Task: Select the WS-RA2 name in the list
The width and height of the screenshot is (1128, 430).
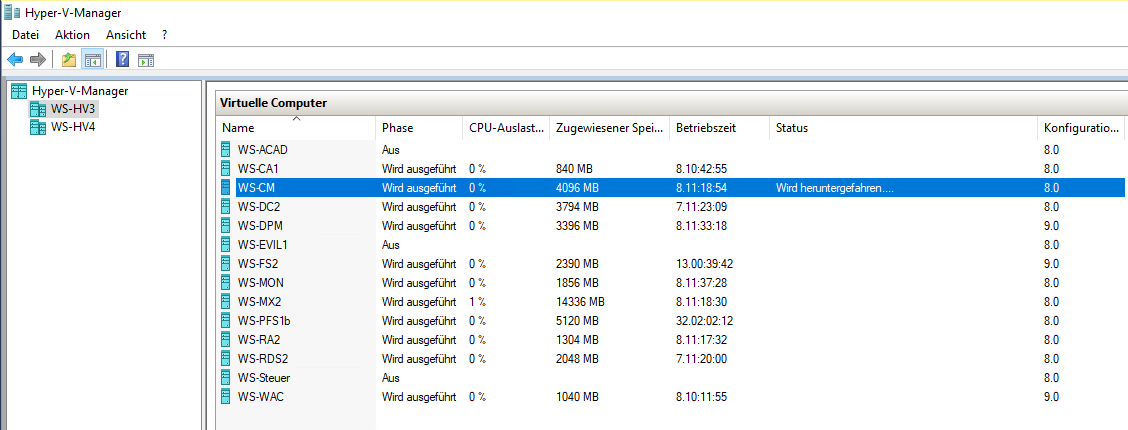Action: pyautogui.click(x=258, y=339)
